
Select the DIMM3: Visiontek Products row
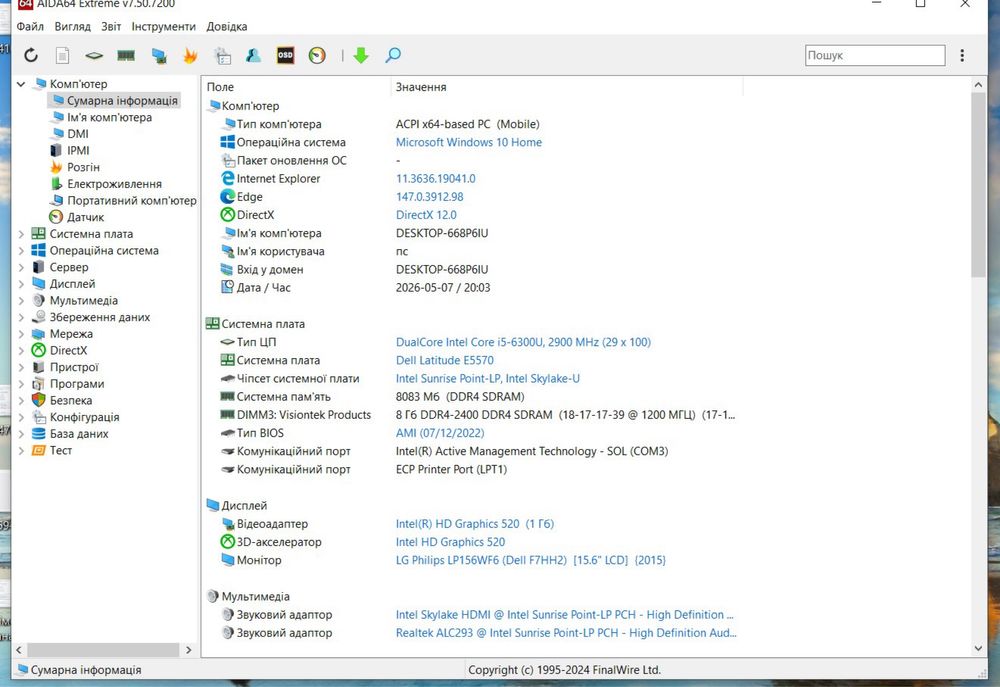coord(472,415)
